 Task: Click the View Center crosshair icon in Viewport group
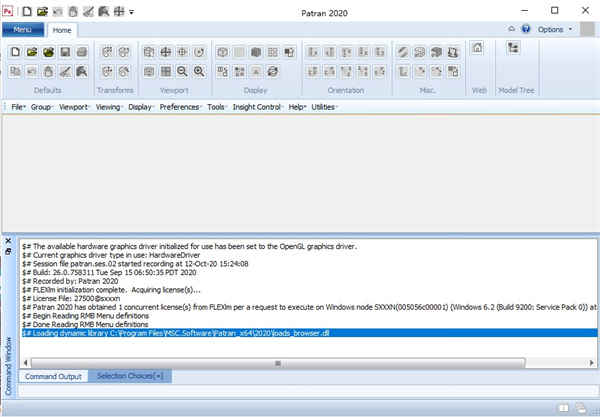point(182,52)
